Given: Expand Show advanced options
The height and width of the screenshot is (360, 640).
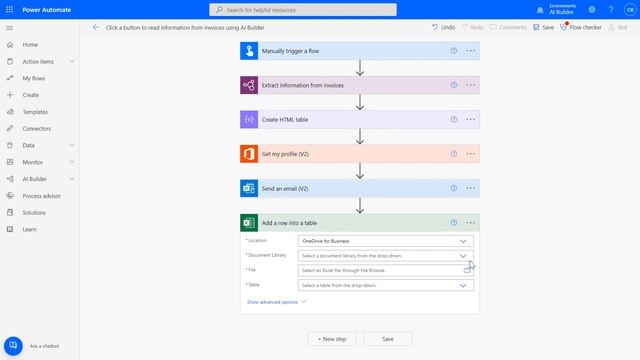Looking at the screenshot, I should (x=276, y=302).
